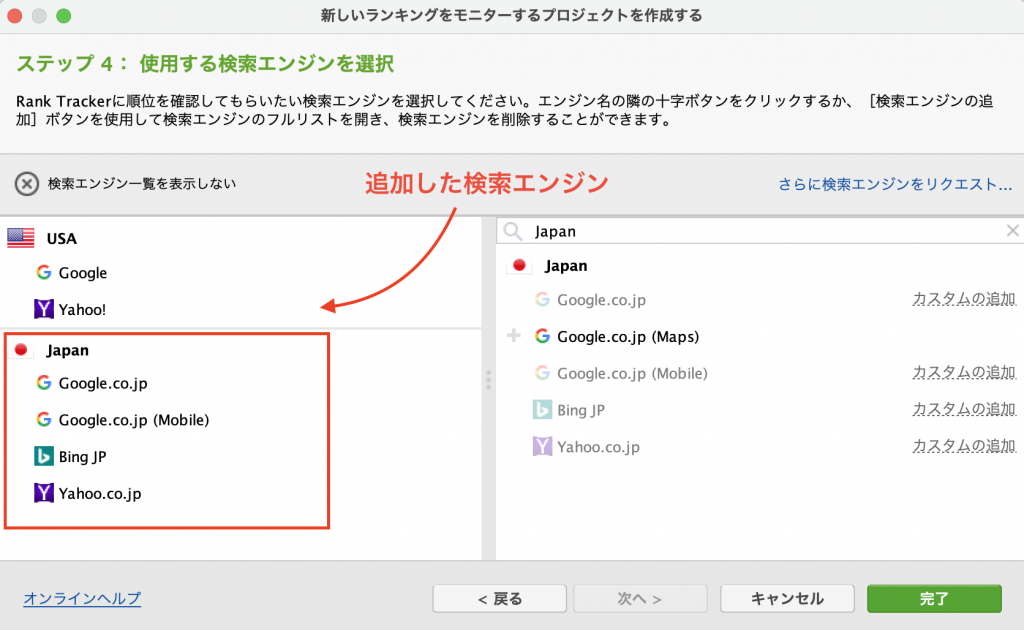
Task: Click the Japan group header in left list
Action: [67, 351]
